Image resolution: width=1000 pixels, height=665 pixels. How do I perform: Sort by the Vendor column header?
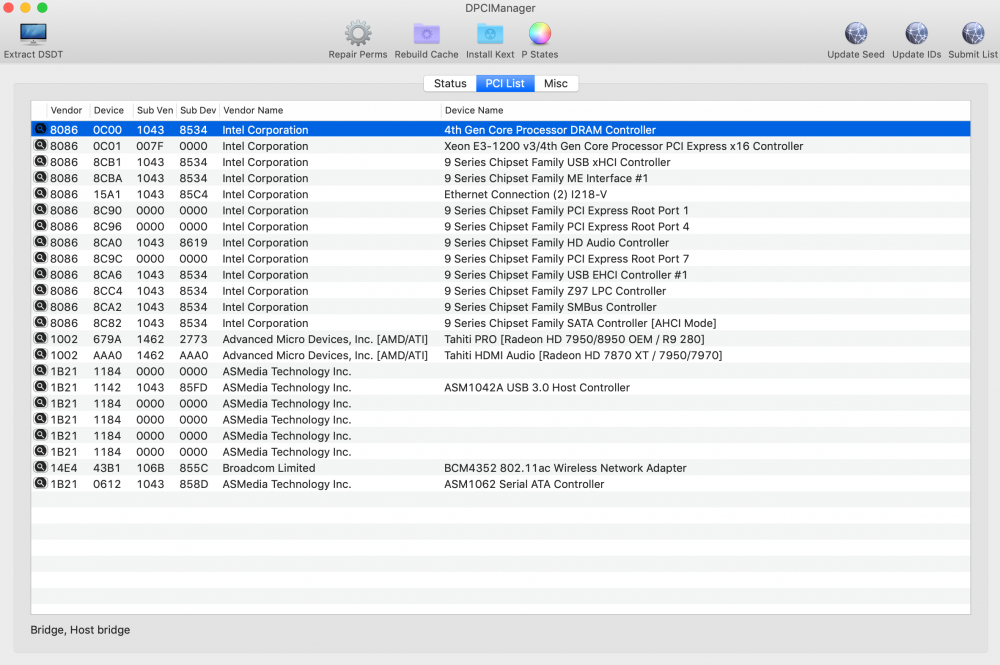[x=66, y=110]
